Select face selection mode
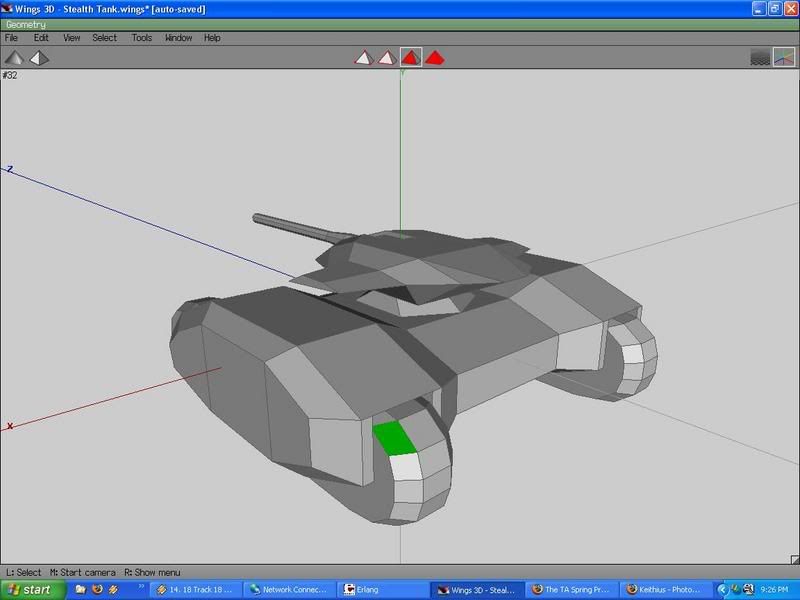 (411, 58)
